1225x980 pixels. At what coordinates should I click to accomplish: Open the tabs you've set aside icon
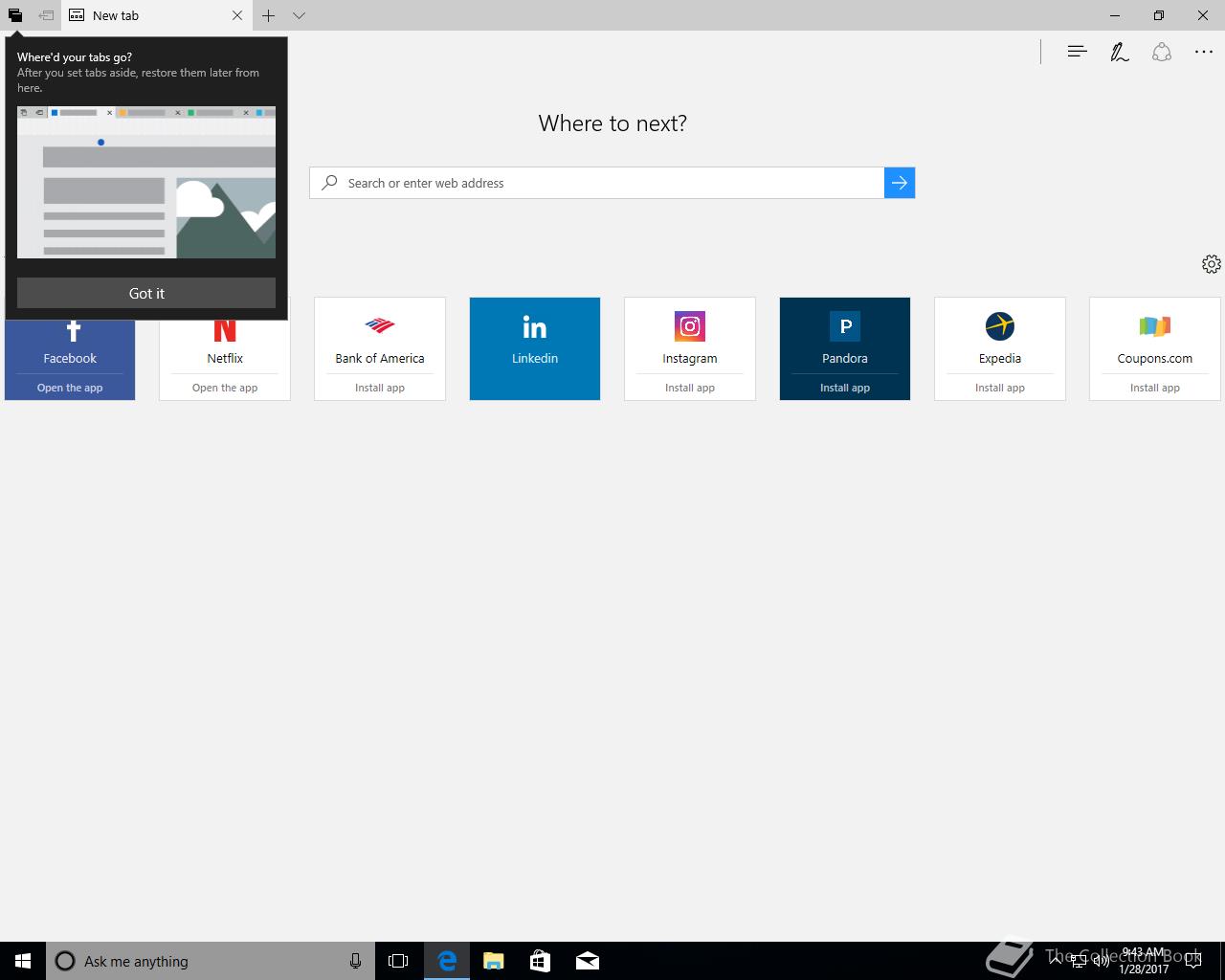tap(15, 15)
